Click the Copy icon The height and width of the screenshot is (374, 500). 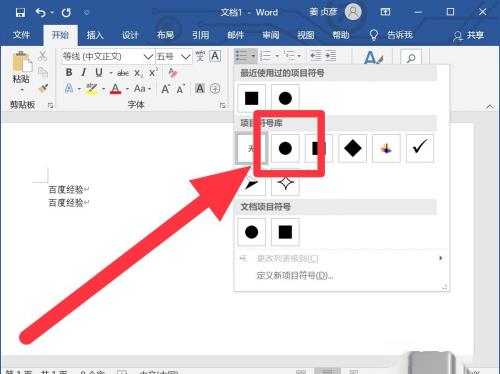[x=43, y=72]
